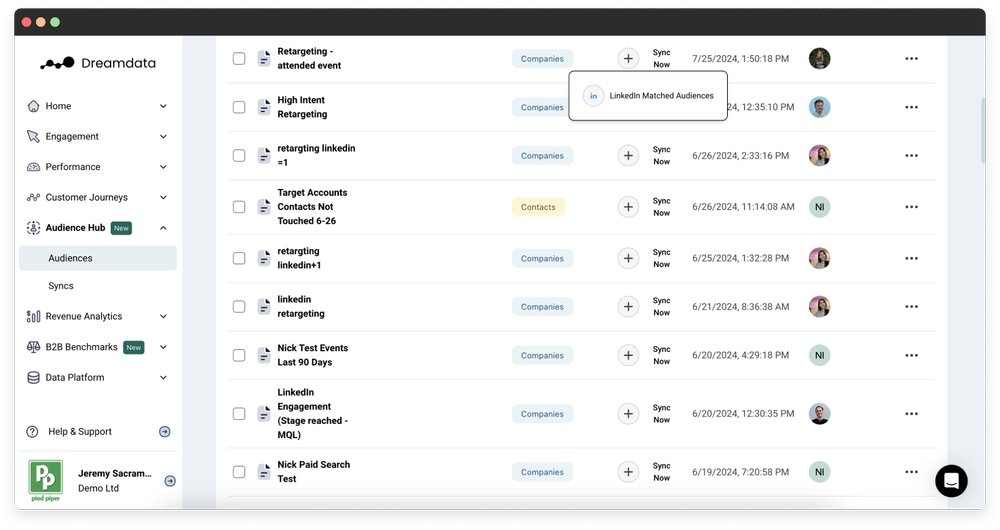Add destination for linkedin retargeting

[x=628, y=307]
